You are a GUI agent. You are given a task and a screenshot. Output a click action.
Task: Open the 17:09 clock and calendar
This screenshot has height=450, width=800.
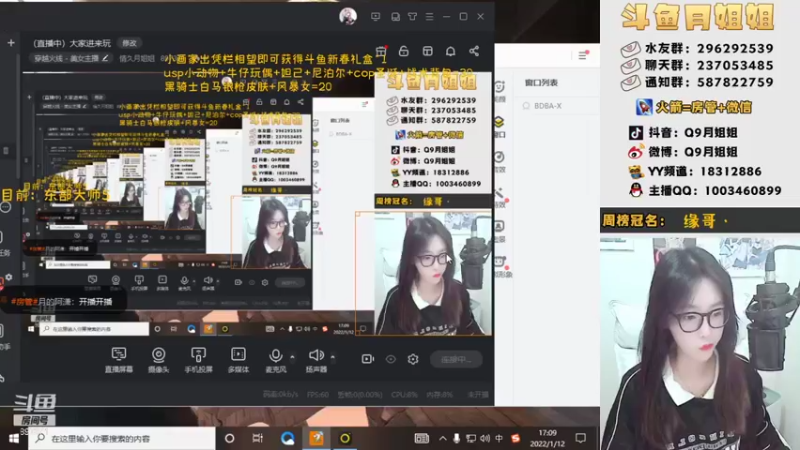[x=547, y=438]
